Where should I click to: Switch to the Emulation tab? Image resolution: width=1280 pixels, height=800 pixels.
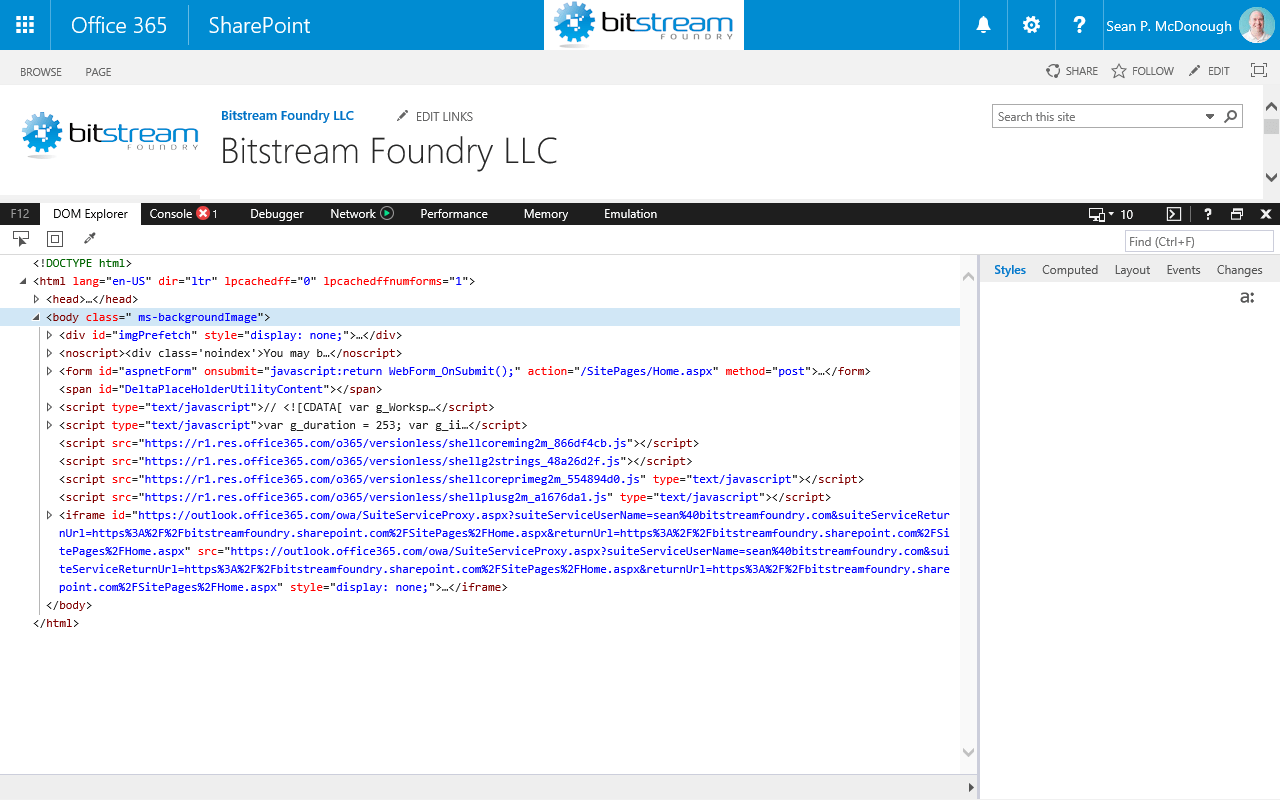coord(630,214)
